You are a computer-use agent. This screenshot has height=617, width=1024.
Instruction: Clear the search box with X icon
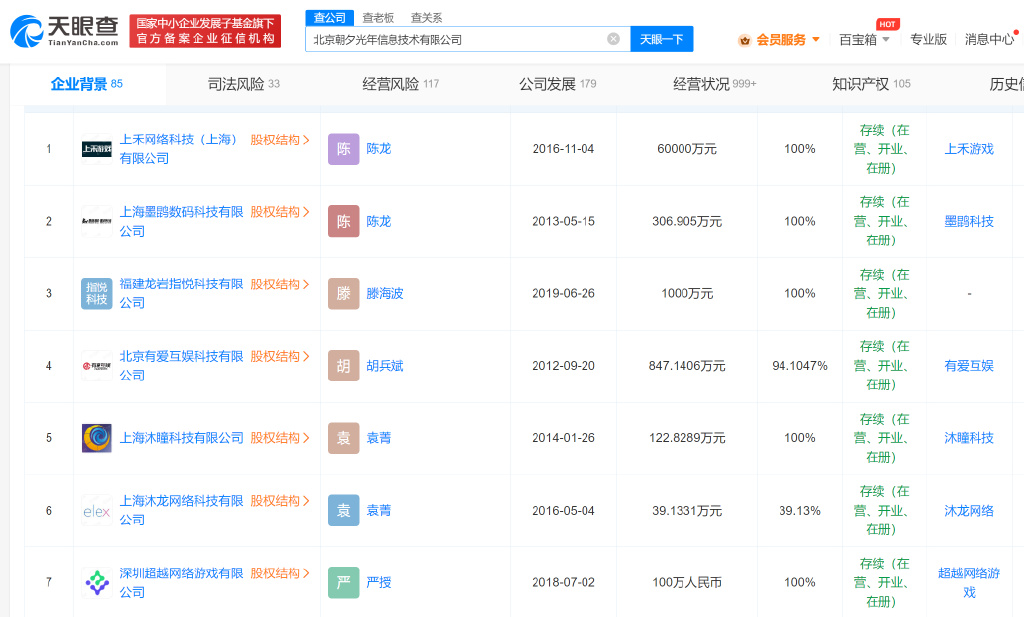[x=613, y=39]
